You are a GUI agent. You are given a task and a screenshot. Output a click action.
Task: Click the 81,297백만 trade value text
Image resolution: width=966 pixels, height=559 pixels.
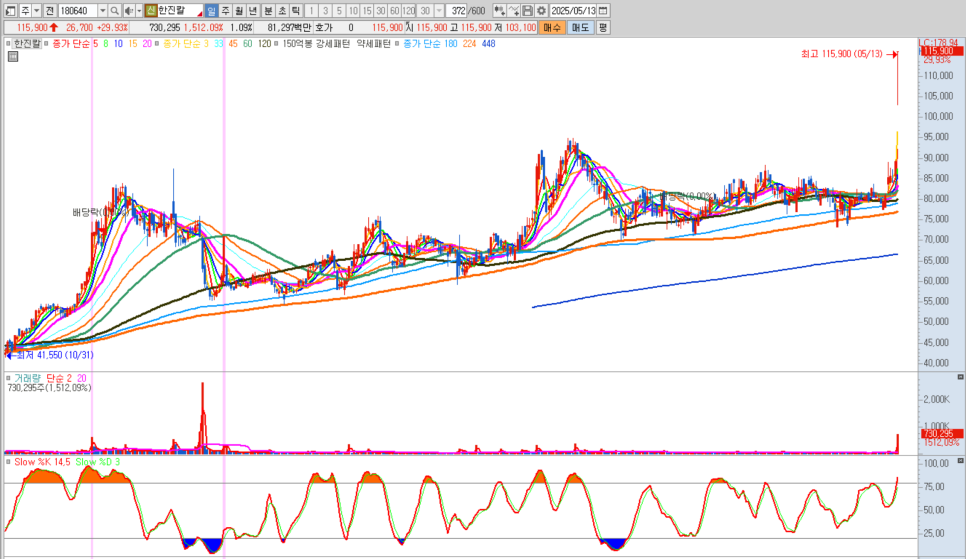pyautogui.click(x=290, y=28)
